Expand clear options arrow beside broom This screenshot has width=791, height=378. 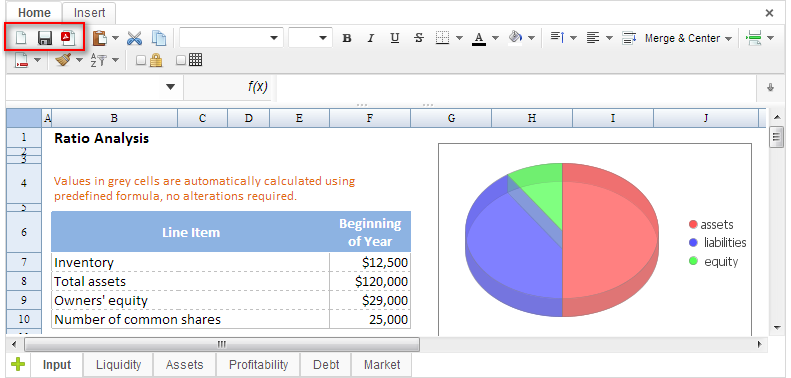click(x=79, y=61)
